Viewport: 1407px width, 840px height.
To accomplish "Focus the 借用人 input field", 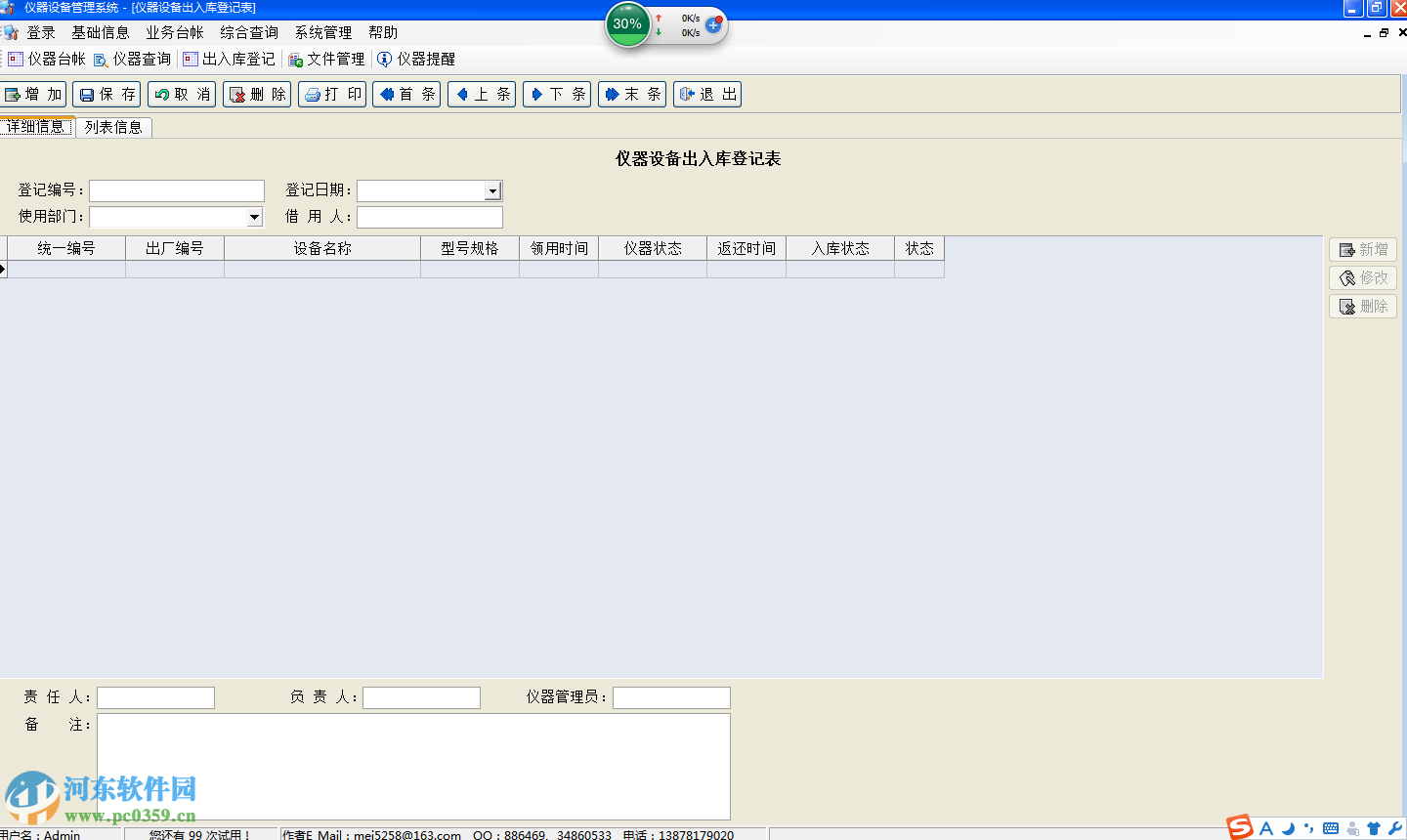I will 430,217.
